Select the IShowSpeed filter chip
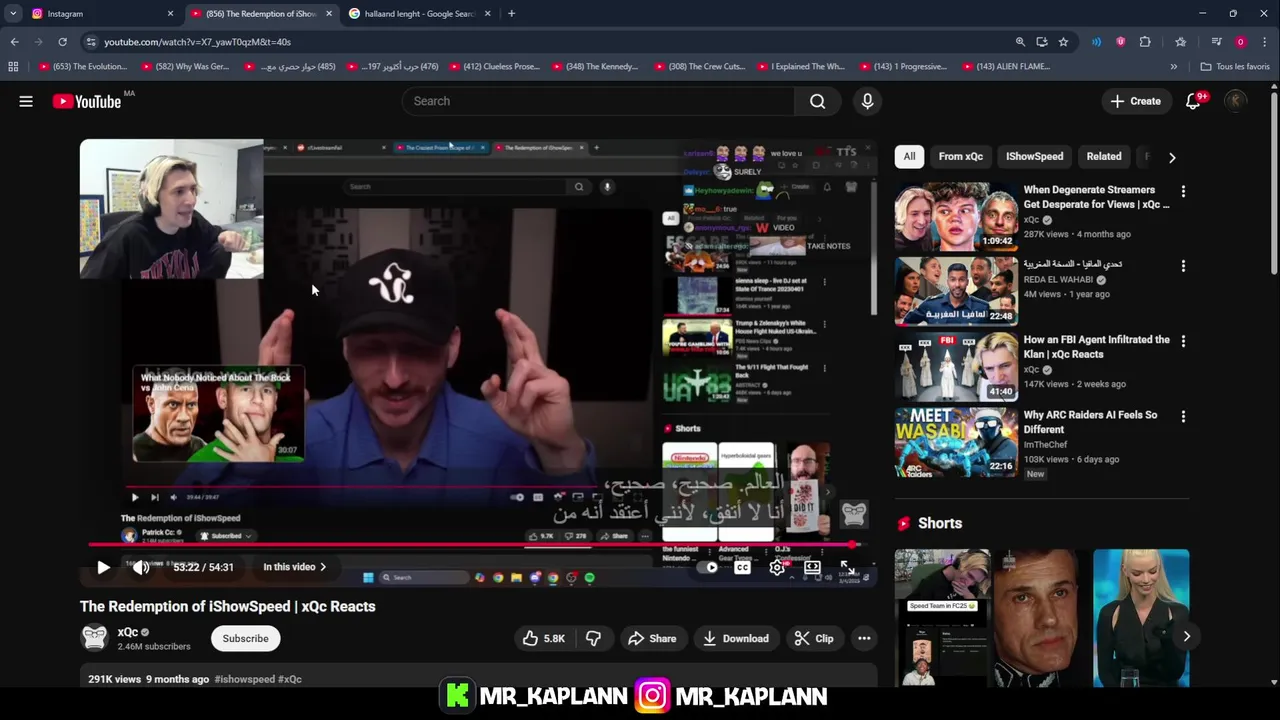The width and height of the screenshot is (1280, 720). (1034, 156)
